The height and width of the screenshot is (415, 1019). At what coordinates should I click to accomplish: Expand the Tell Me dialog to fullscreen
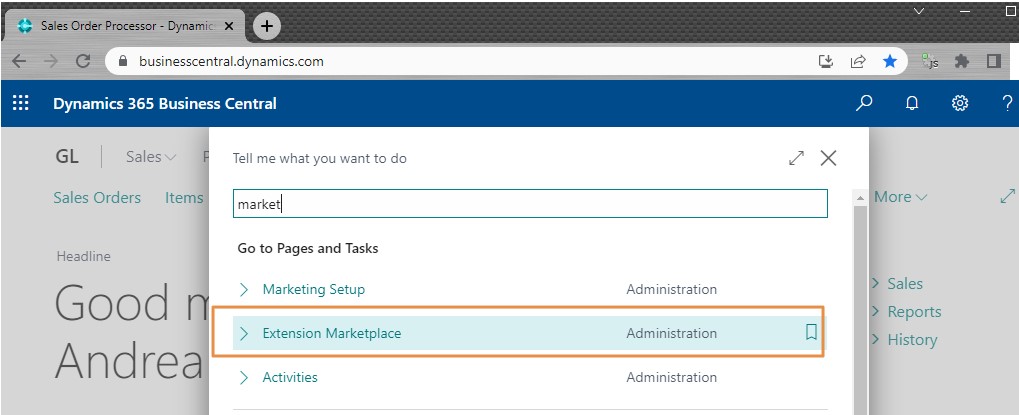point(796,158)
